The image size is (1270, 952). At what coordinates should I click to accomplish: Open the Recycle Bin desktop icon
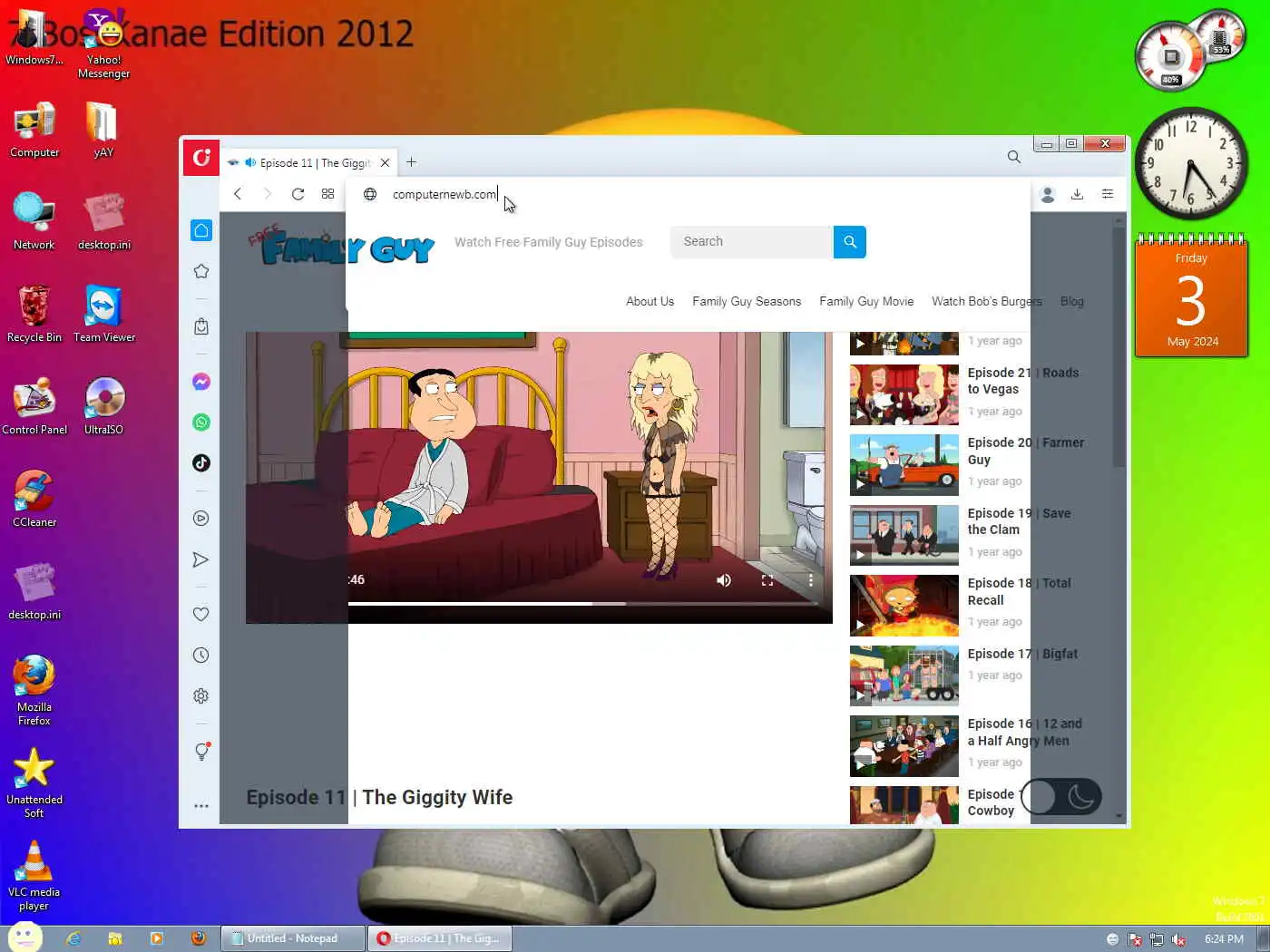point(34,314)
